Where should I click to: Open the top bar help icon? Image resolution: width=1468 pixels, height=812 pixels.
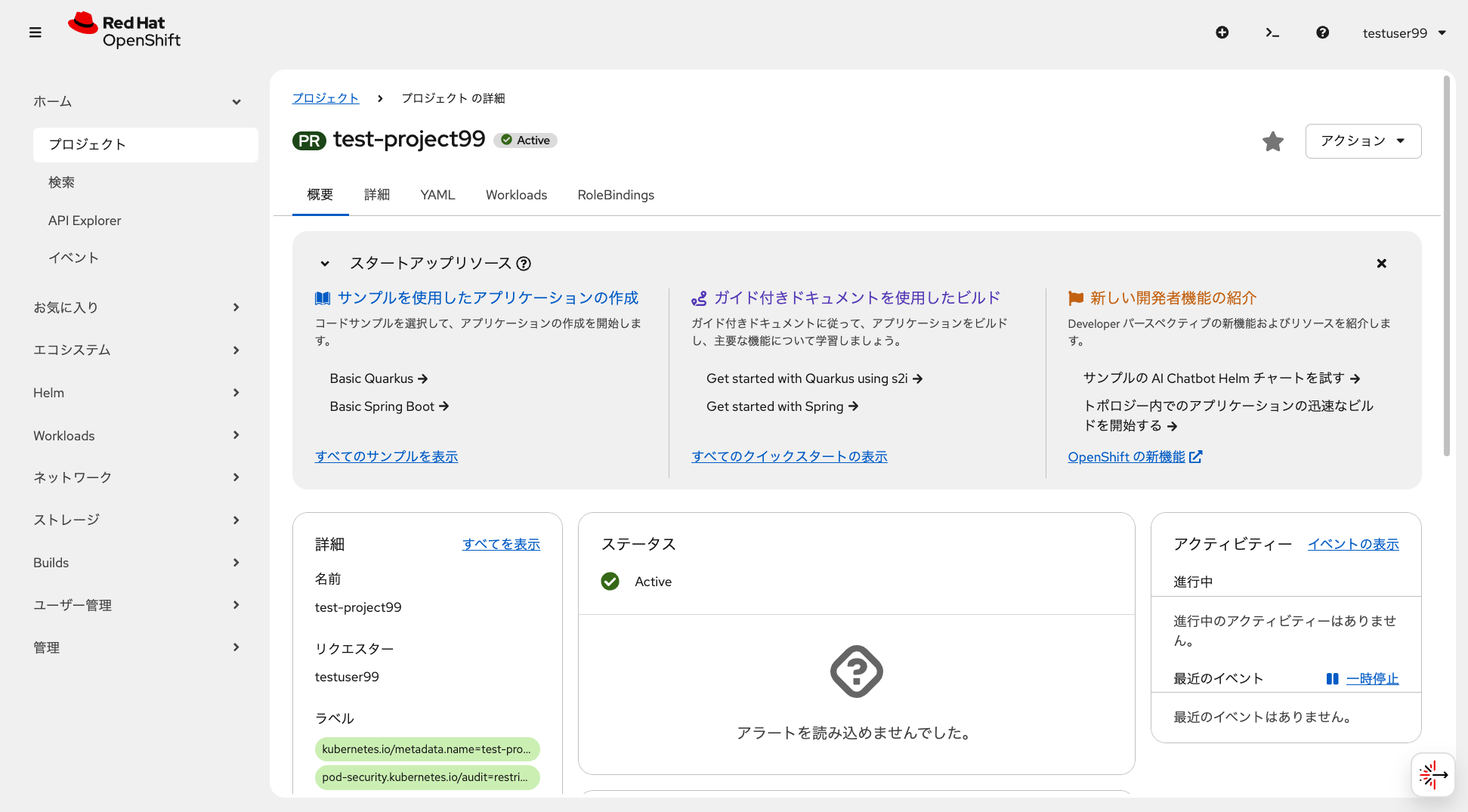1323,32
